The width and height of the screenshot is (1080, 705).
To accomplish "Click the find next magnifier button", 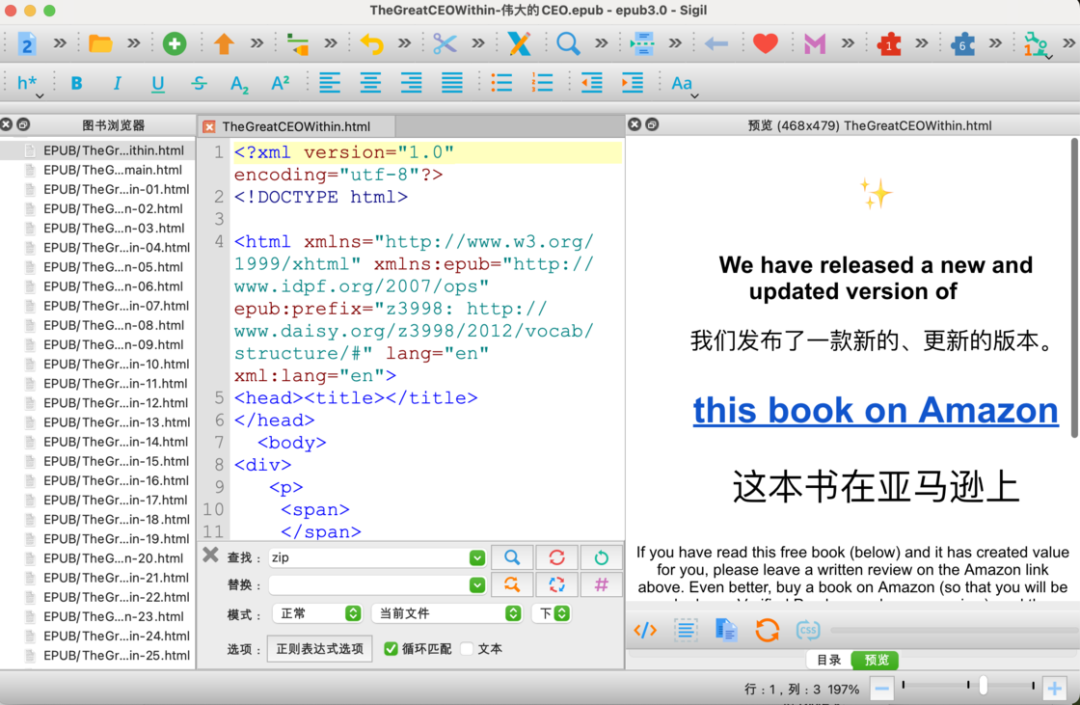I will [x=512, y=558].
